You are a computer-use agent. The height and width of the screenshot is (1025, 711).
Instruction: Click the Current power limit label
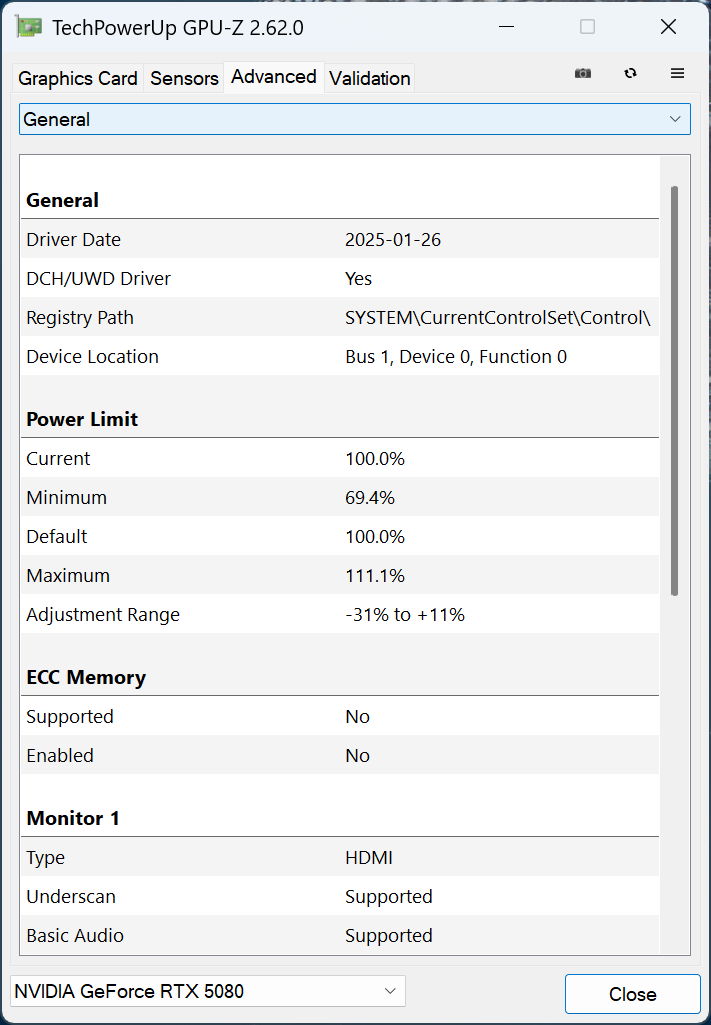[x=58, y=458]
